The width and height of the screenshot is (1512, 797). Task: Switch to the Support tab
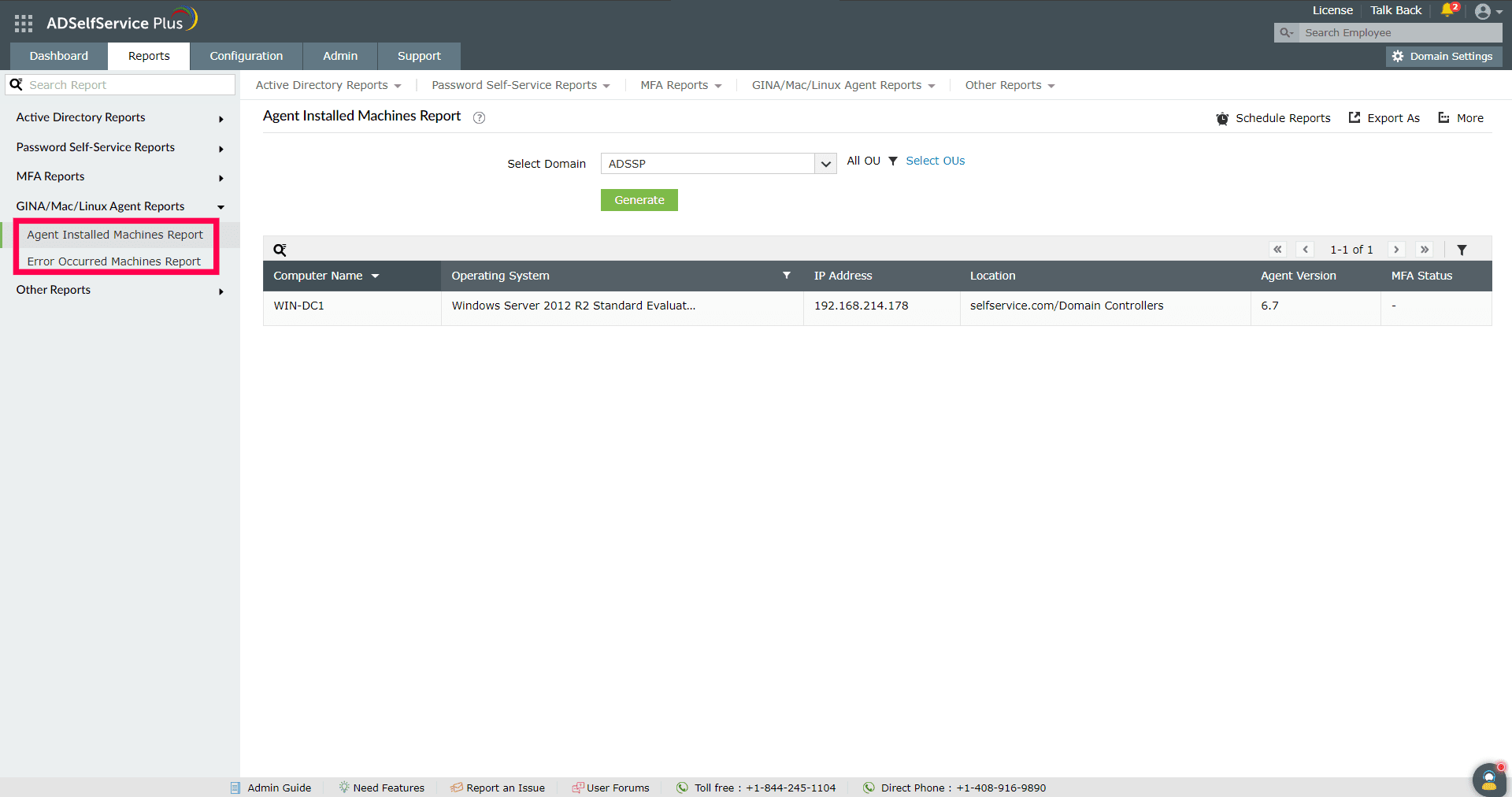pyautogui.click(x=419, y=56)
